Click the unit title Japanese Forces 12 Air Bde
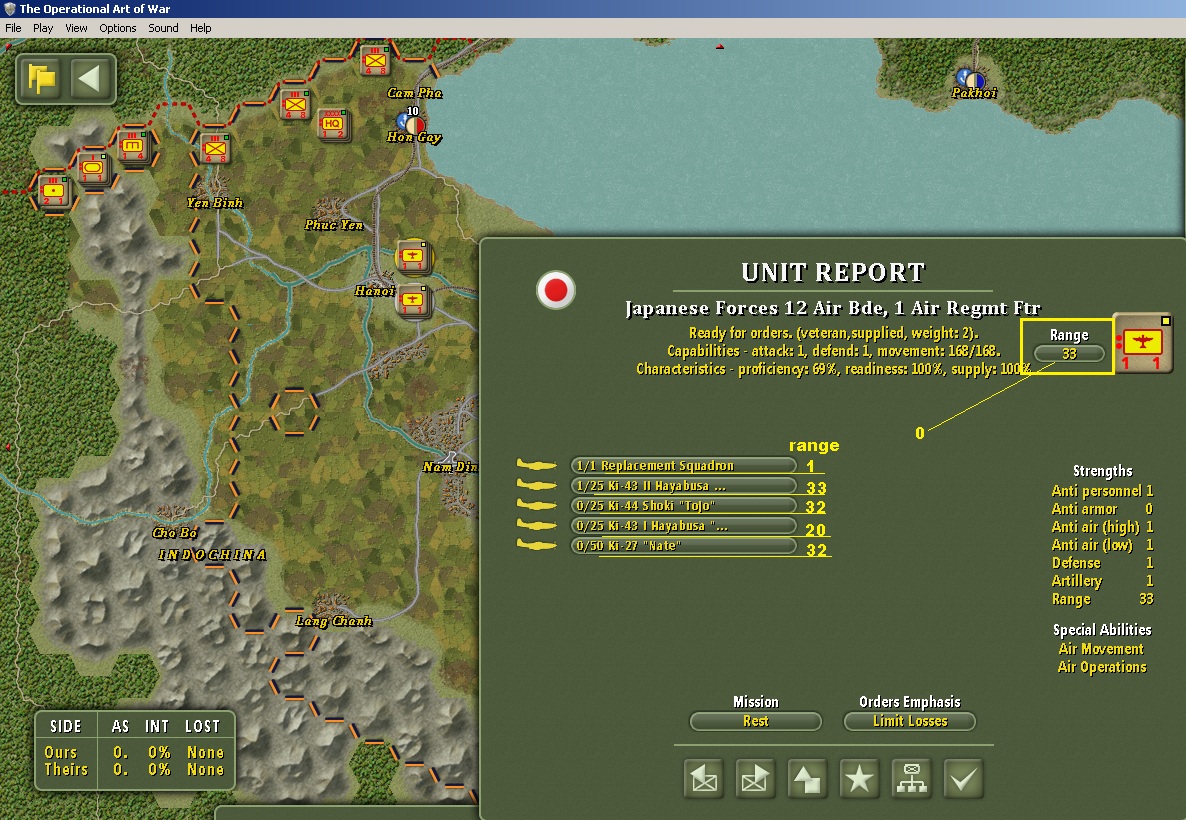 pyautogui.click(x=833, y=308)
